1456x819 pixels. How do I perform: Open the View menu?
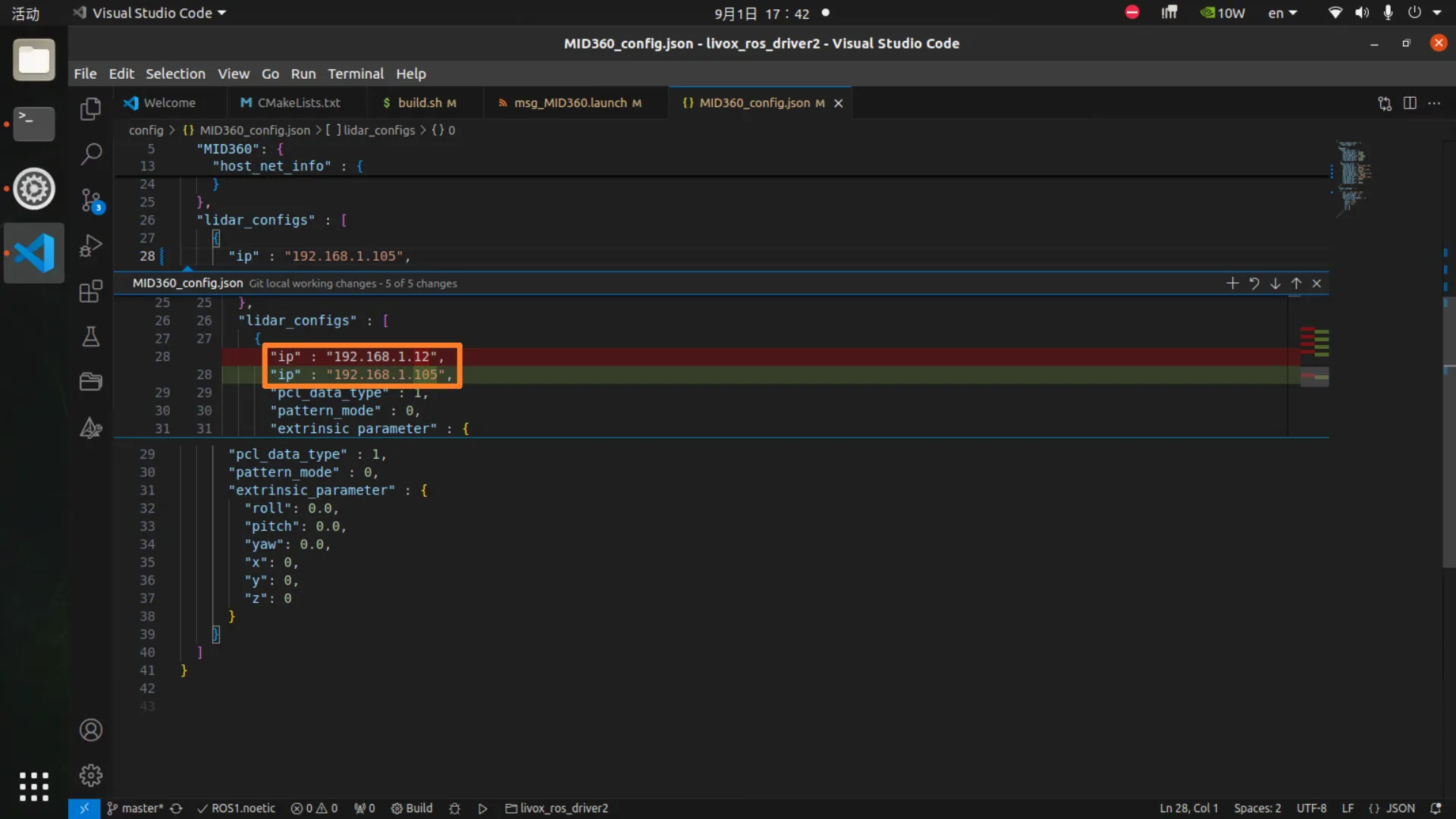click(x=234, y=74)
